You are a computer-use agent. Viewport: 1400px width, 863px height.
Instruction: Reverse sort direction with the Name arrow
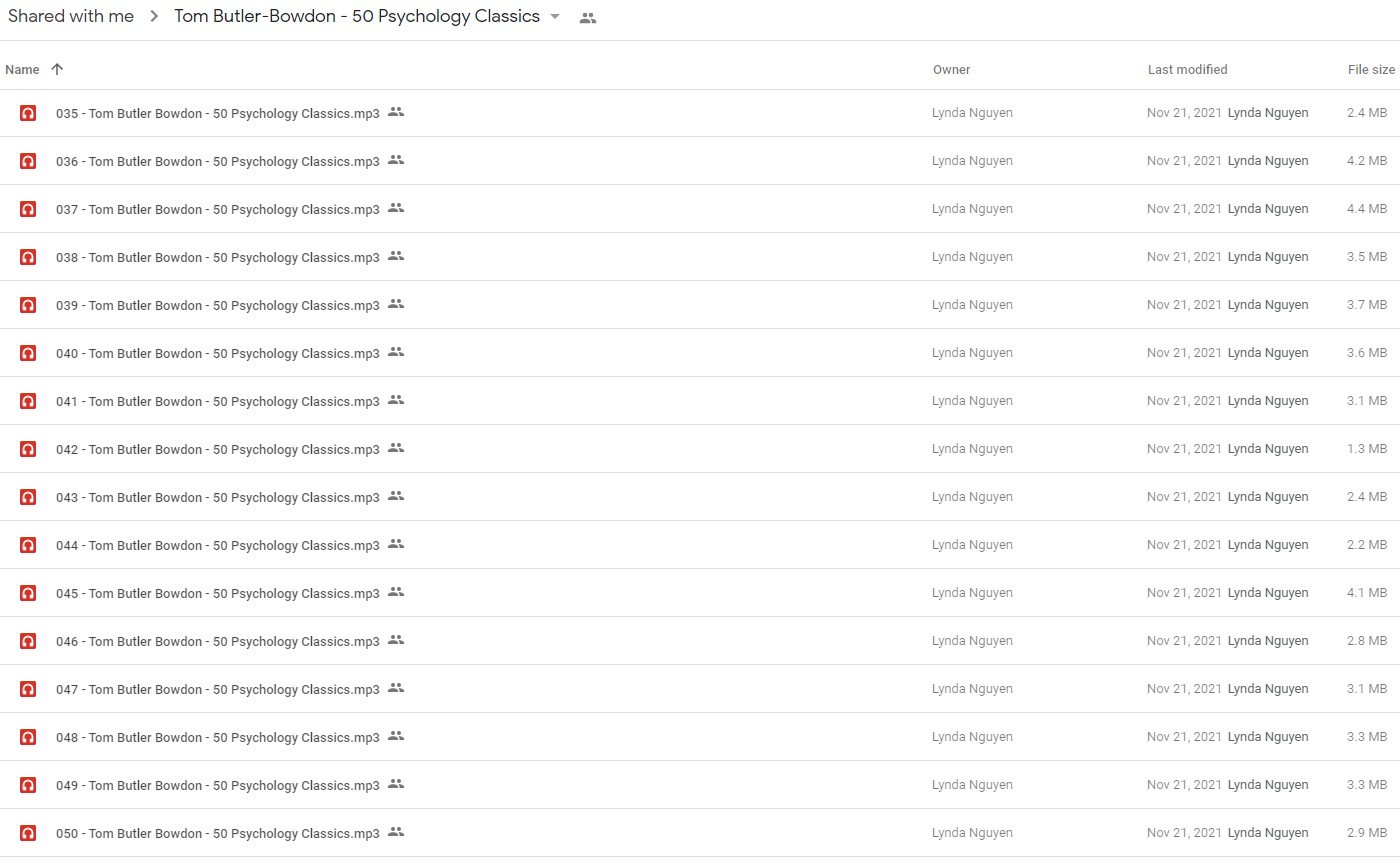click(x=57, y=69)
